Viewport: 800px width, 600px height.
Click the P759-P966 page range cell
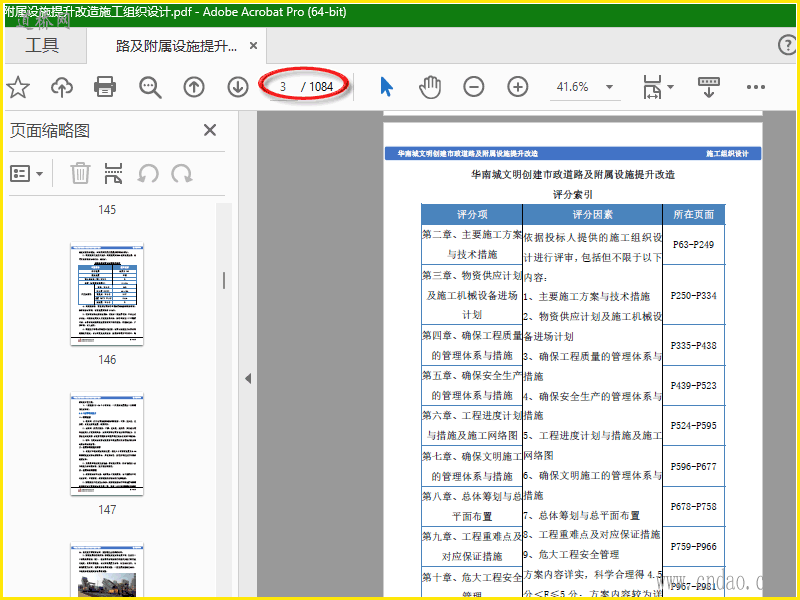coord(693,546)
